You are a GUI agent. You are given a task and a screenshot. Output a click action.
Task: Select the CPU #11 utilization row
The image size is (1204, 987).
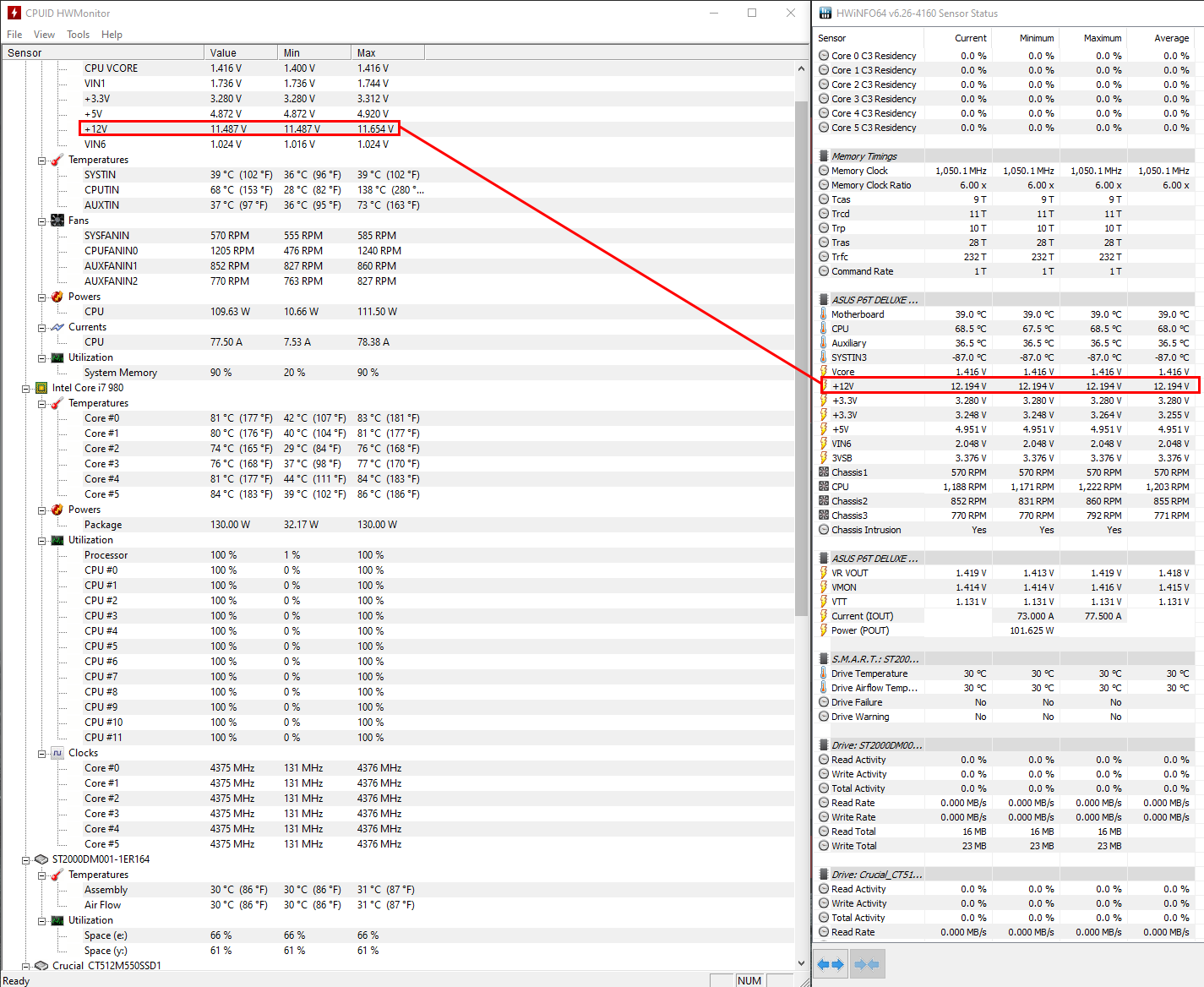[397, 738]
